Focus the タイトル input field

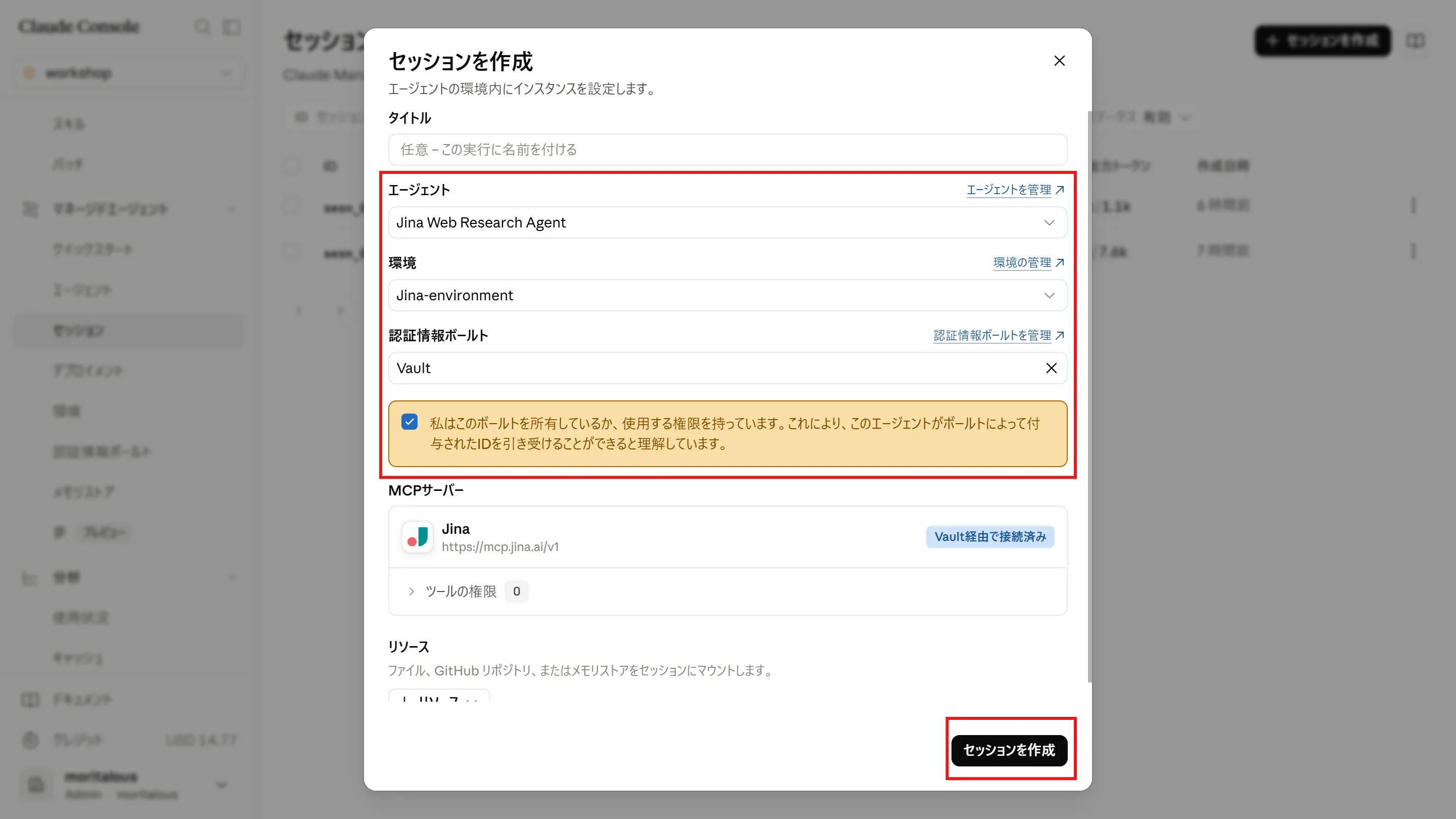tap(727, 150)
